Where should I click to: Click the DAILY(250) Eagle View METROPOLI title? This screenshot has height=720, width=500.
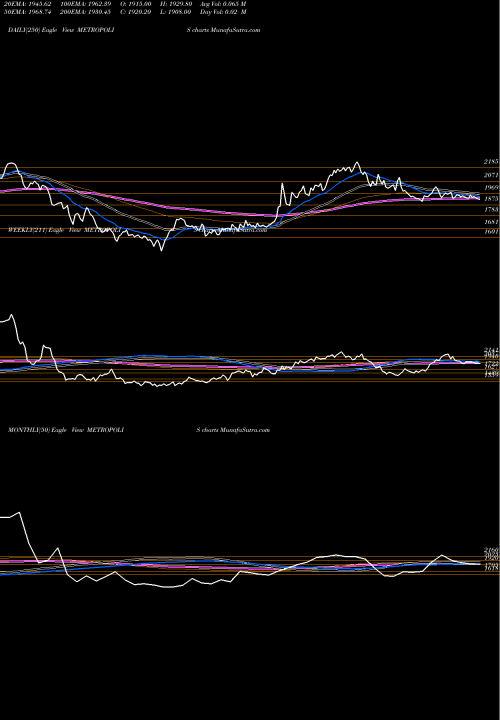pyautogui.click(x=61, y=30)
